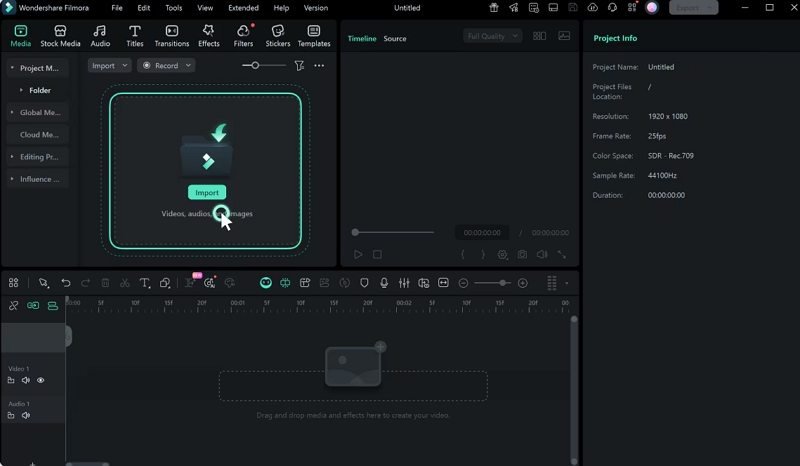
Task: Open cloud upload icon in title bar
Action: tap(592, 8)
